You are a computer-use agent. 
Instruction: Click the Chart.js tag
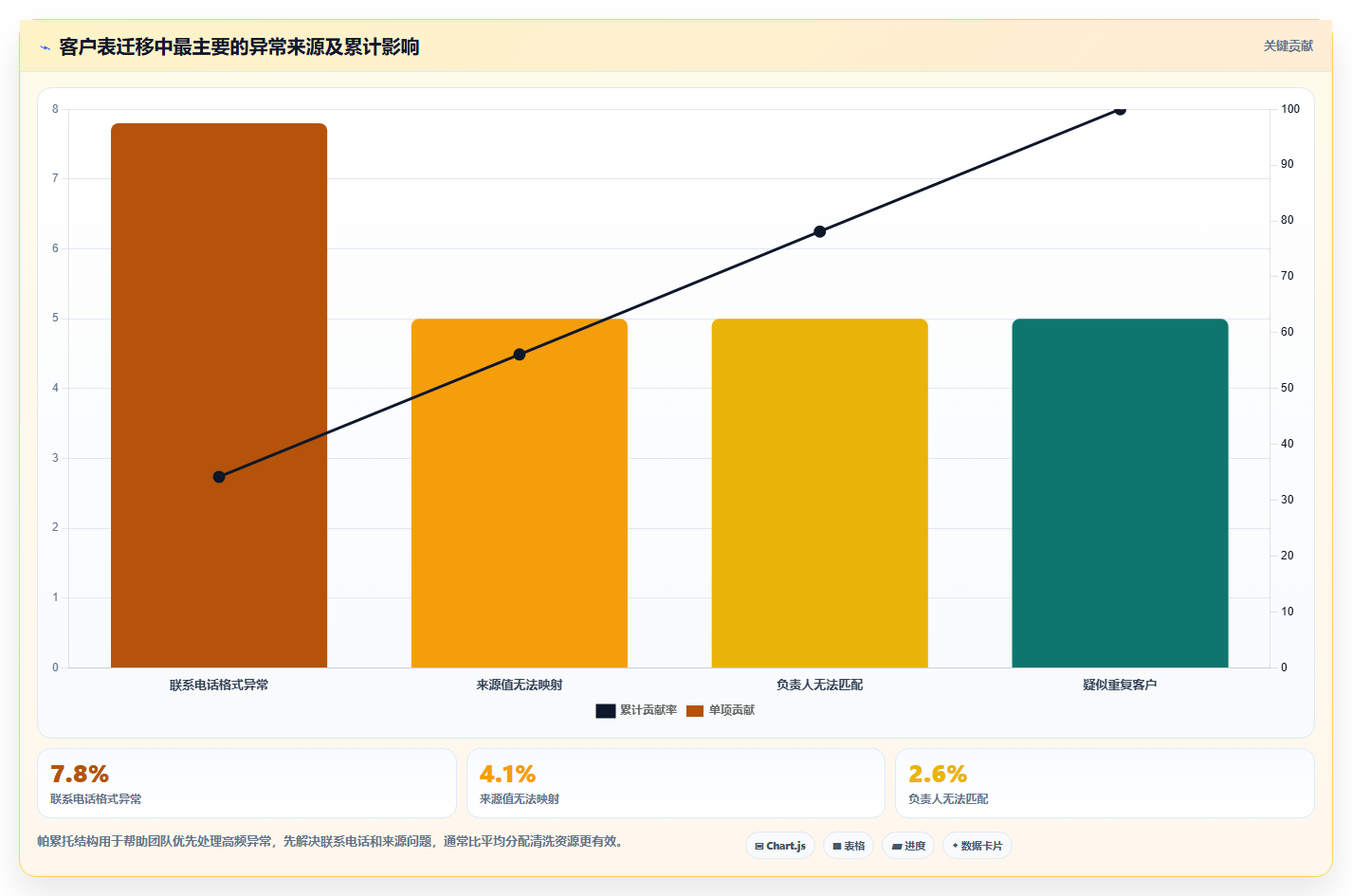[780, 846]
